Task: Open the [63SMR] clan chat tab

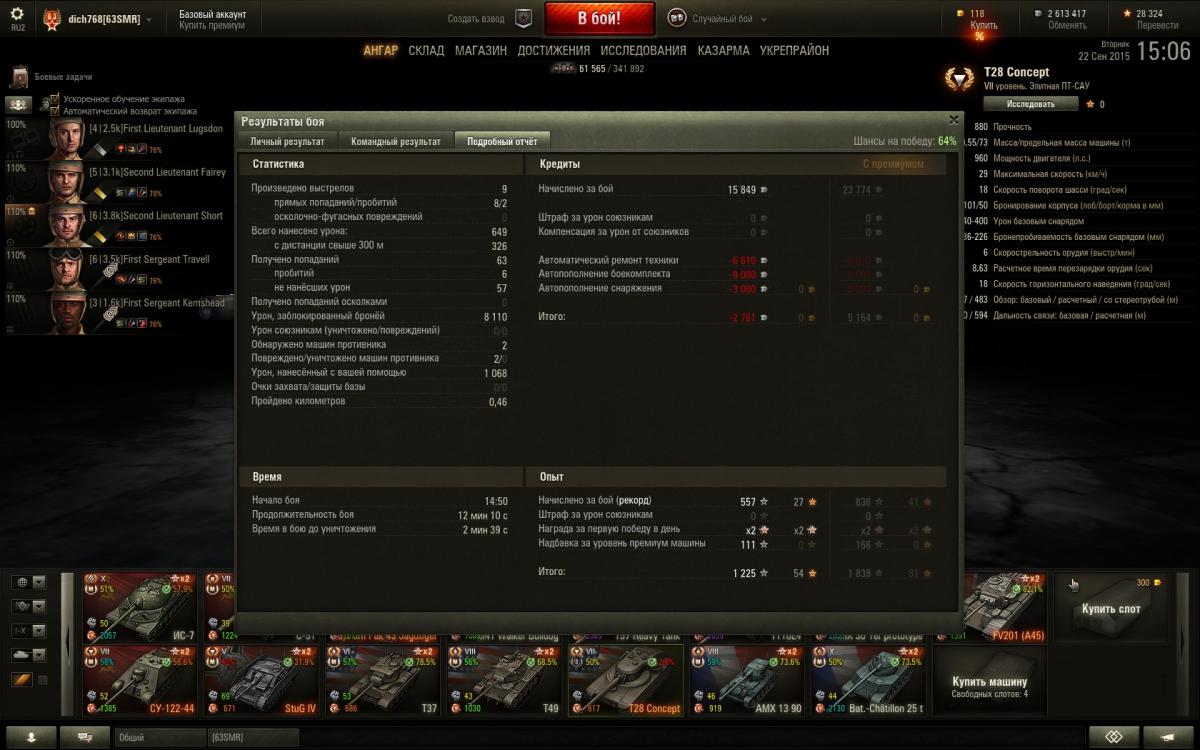Action: pos(253,737)
